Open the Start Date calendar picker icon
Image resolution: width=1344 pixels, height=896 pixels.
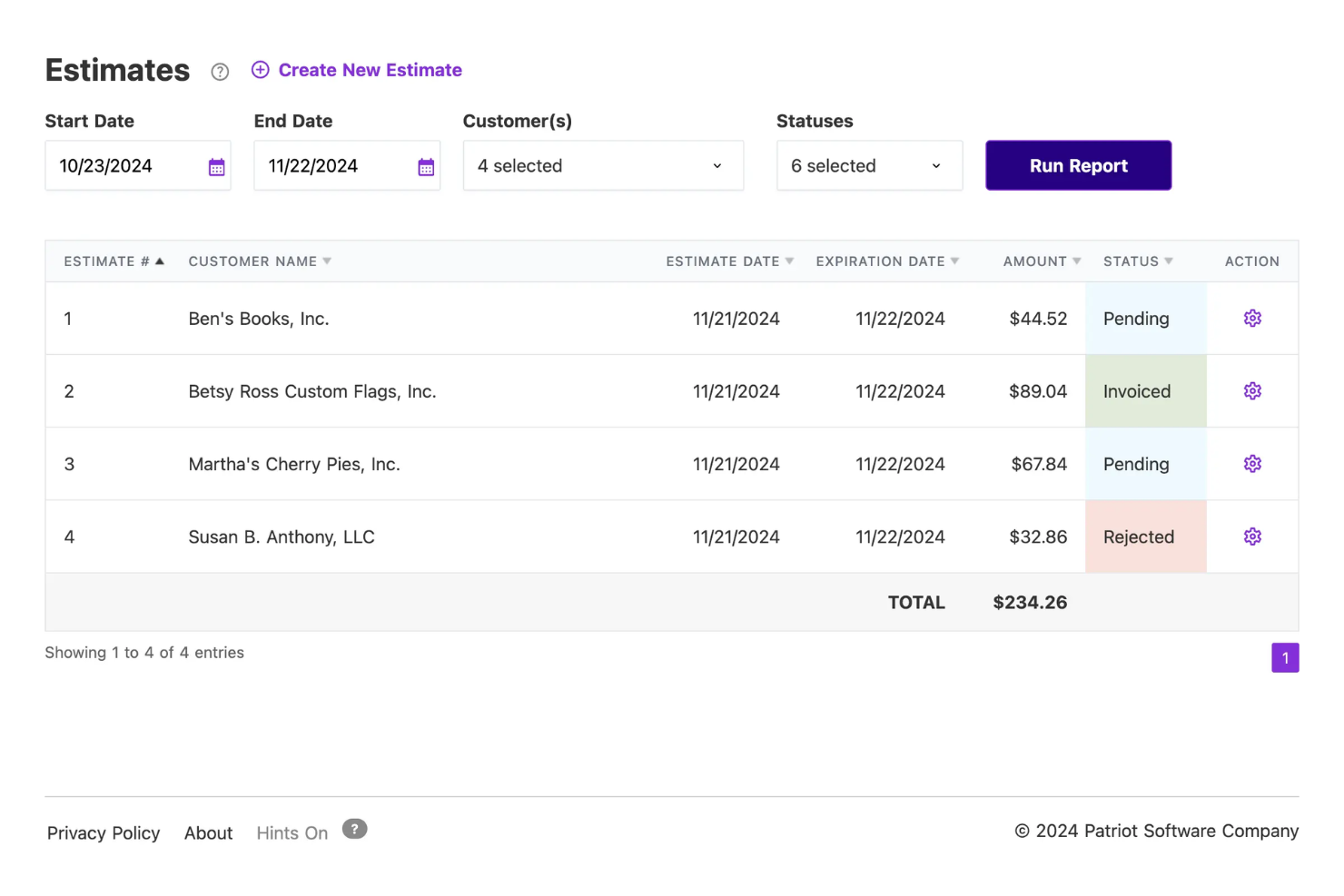coord(216,166)
